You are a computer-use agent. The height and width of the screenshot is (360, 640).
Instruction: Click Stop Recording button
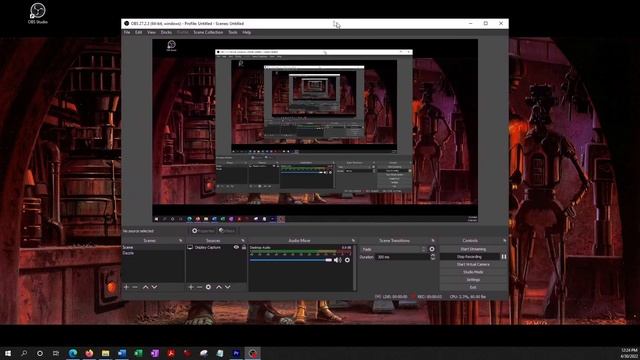tap(470, 257)
